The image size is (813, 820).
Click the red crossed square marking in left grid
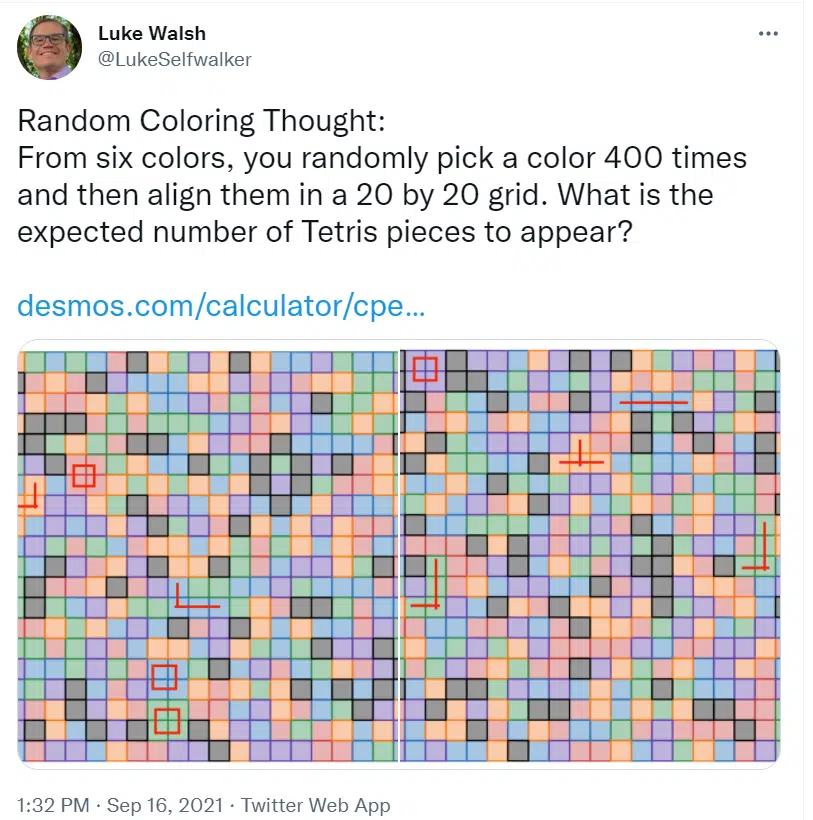84,476
